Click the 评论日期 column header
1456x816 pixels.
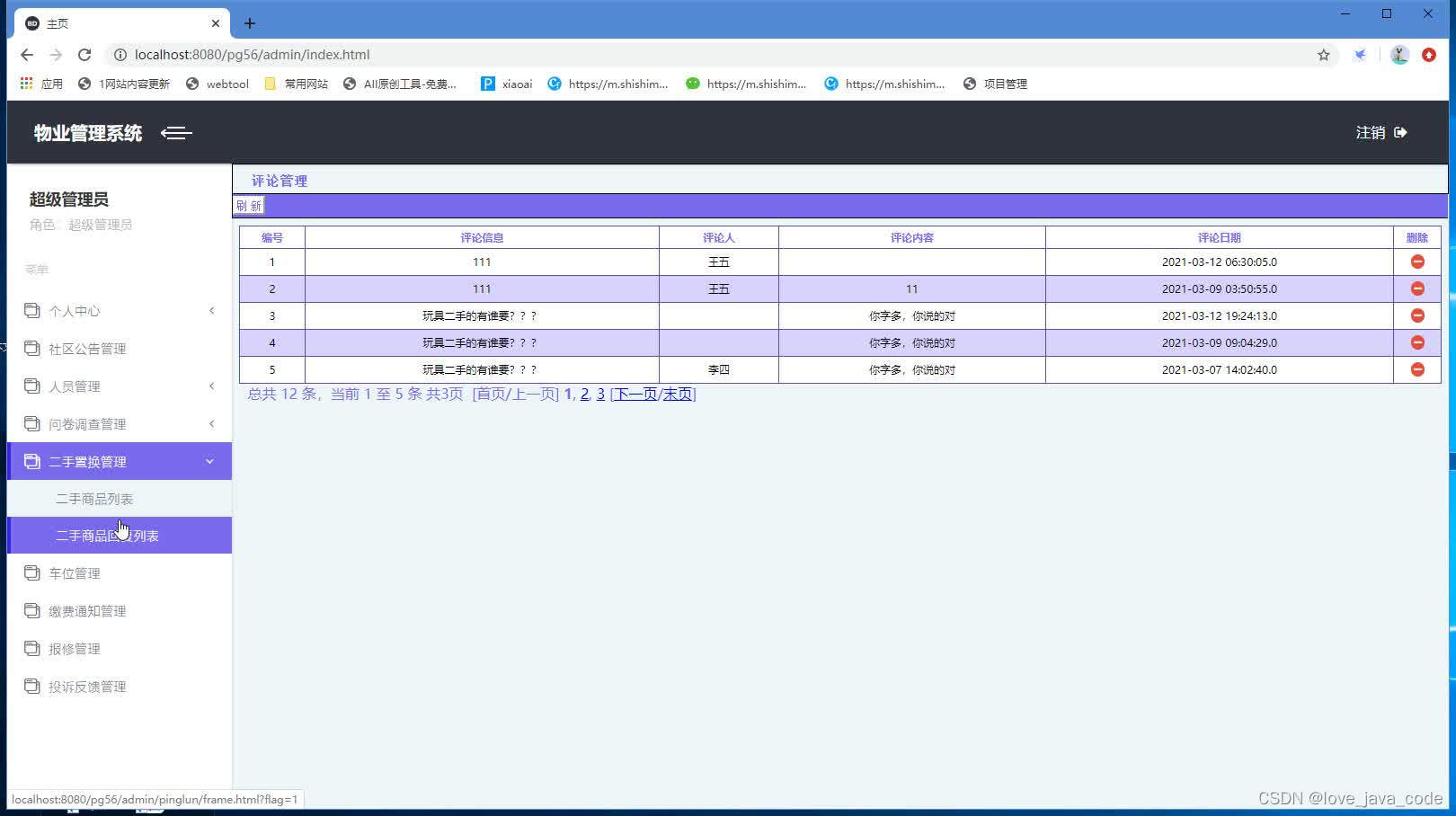click(1219, 237)
